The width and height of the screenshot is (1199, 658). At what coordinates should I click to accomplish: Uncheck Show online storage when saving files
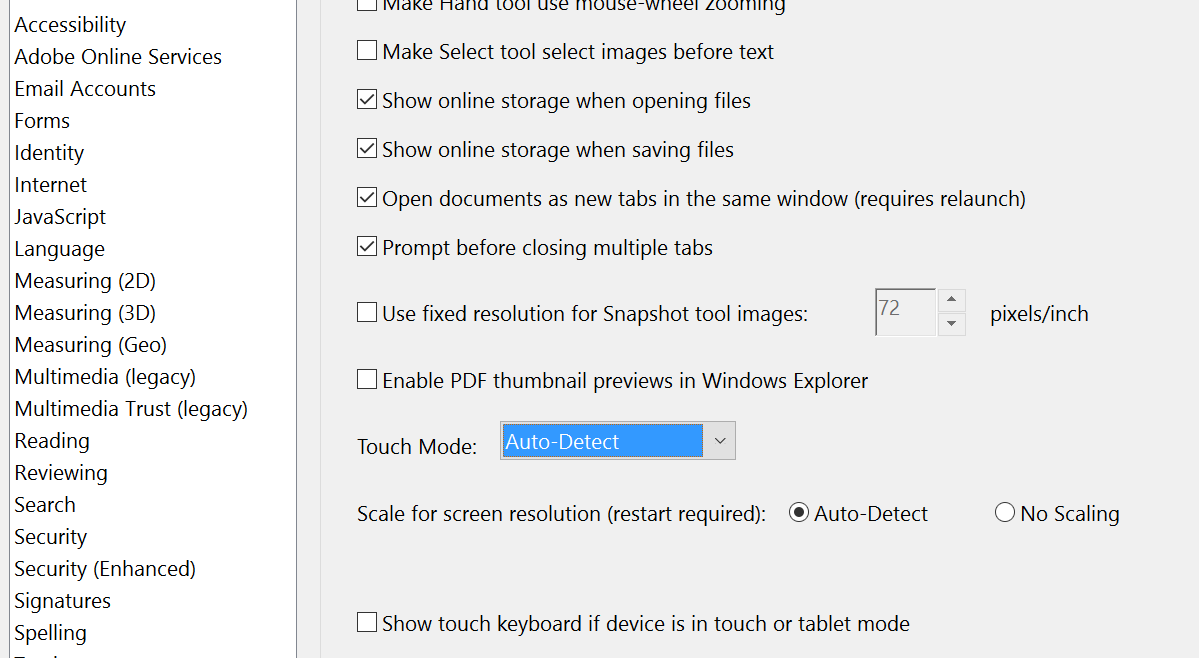tap(367, 149)
